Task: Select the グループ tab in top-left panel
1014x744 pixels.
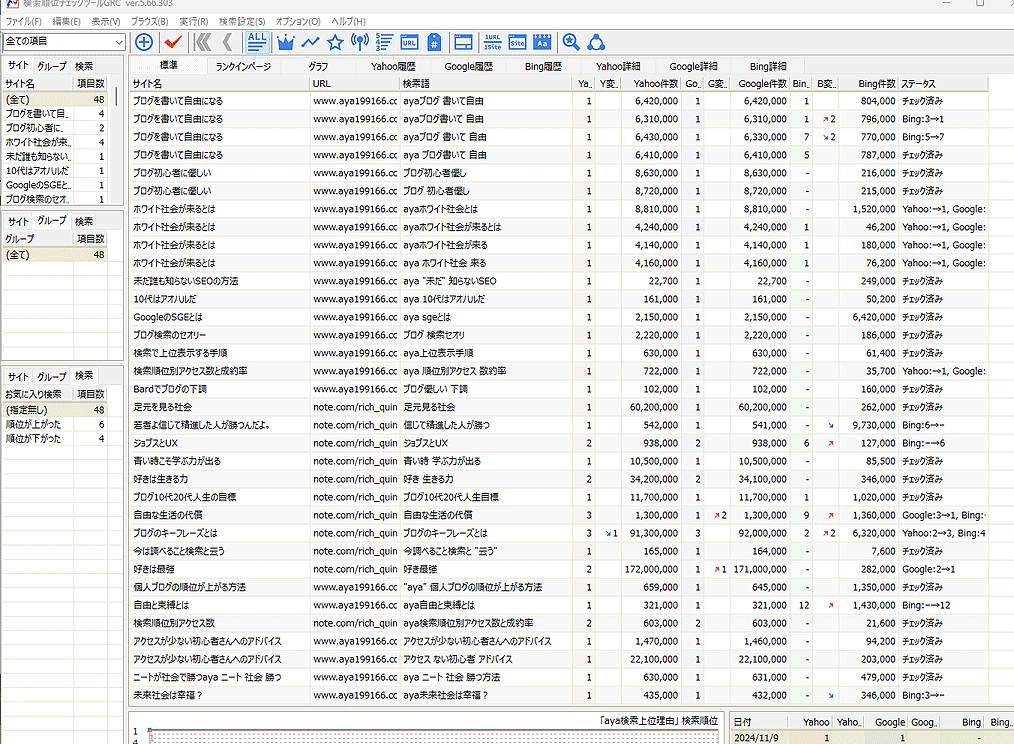Action: pos(52,65)
